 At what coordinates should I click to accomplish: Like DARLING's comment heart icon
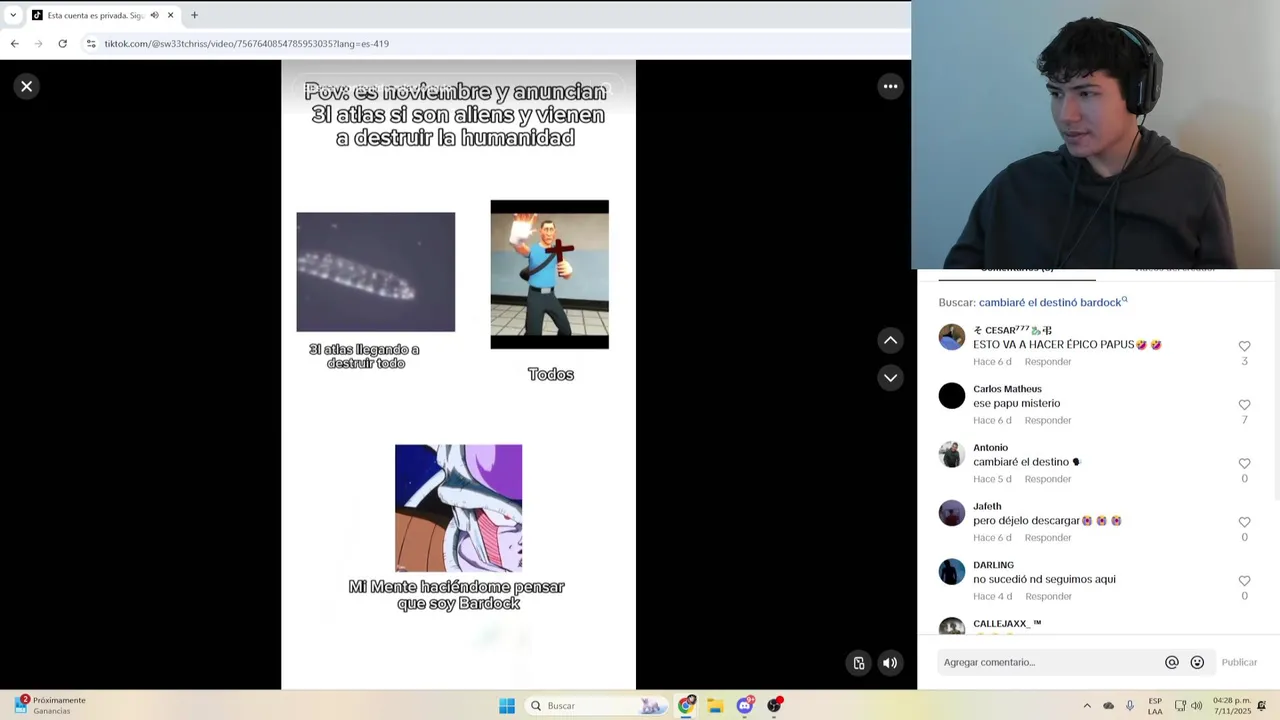click(x=1244, y=581)
